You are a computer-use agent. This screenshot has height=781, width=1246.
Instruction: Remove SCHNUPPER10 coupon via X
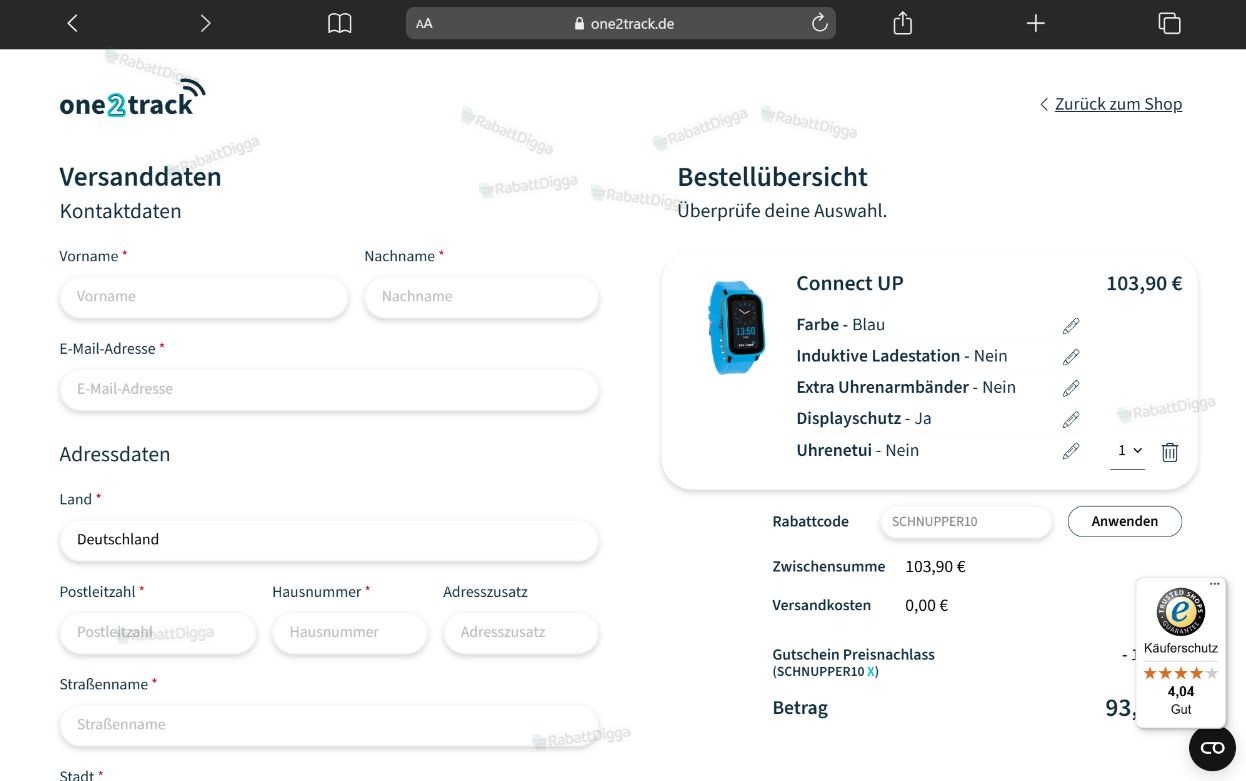[x=871, y=672]
